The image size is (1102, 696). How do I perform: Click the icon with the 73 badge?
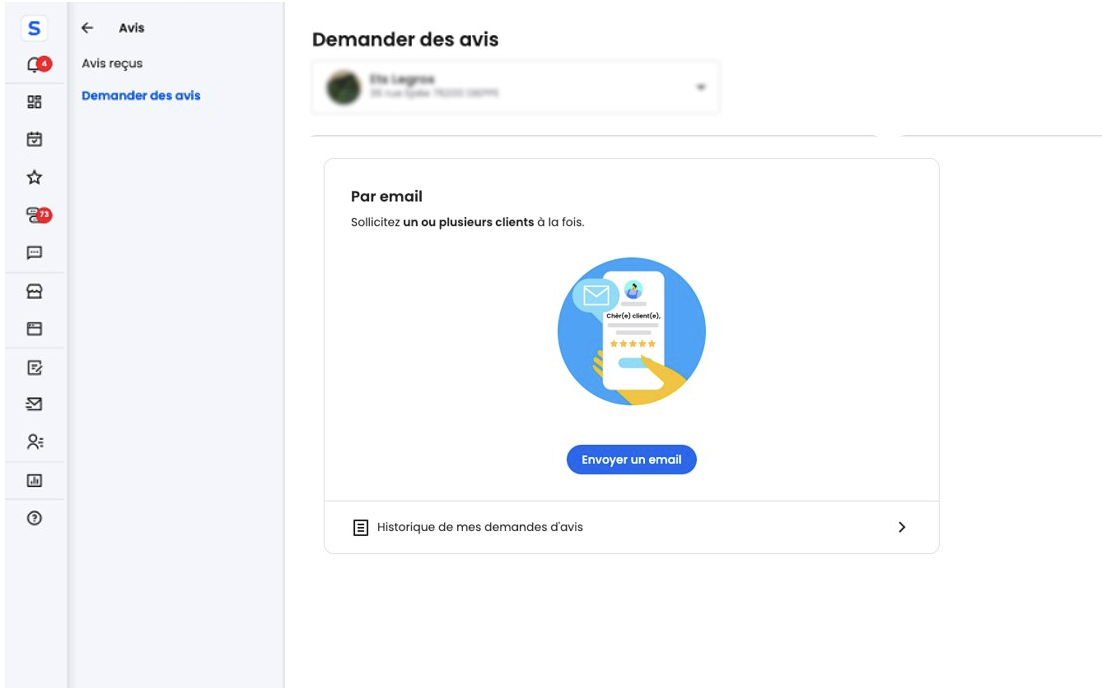[x=37, y=214]
